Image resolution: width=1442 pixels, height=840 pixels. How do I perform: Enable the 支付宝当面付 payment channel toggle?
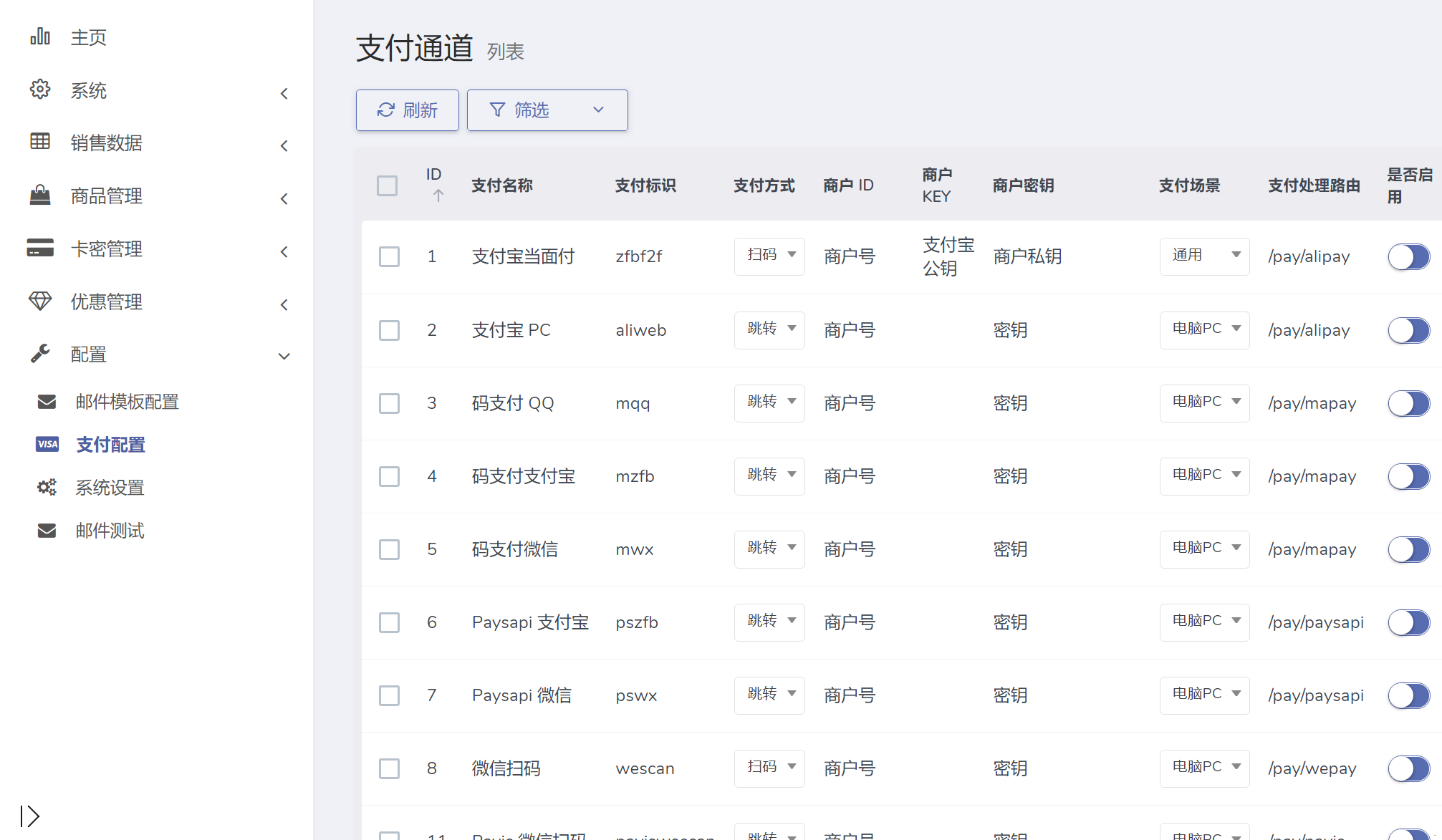(x=1408, y=256)
